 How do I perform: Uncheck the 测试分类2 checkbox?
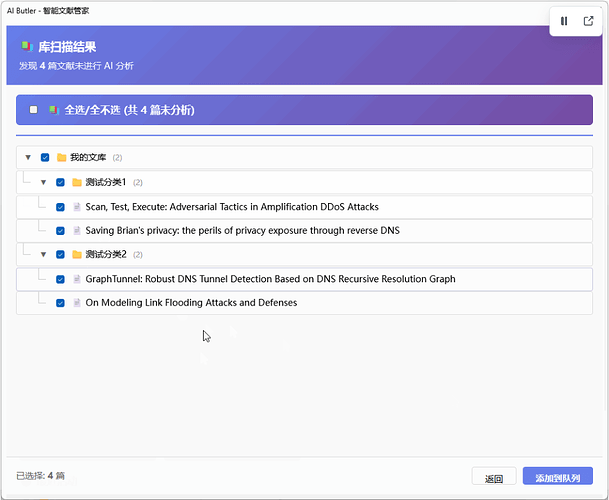pos(60,254)
